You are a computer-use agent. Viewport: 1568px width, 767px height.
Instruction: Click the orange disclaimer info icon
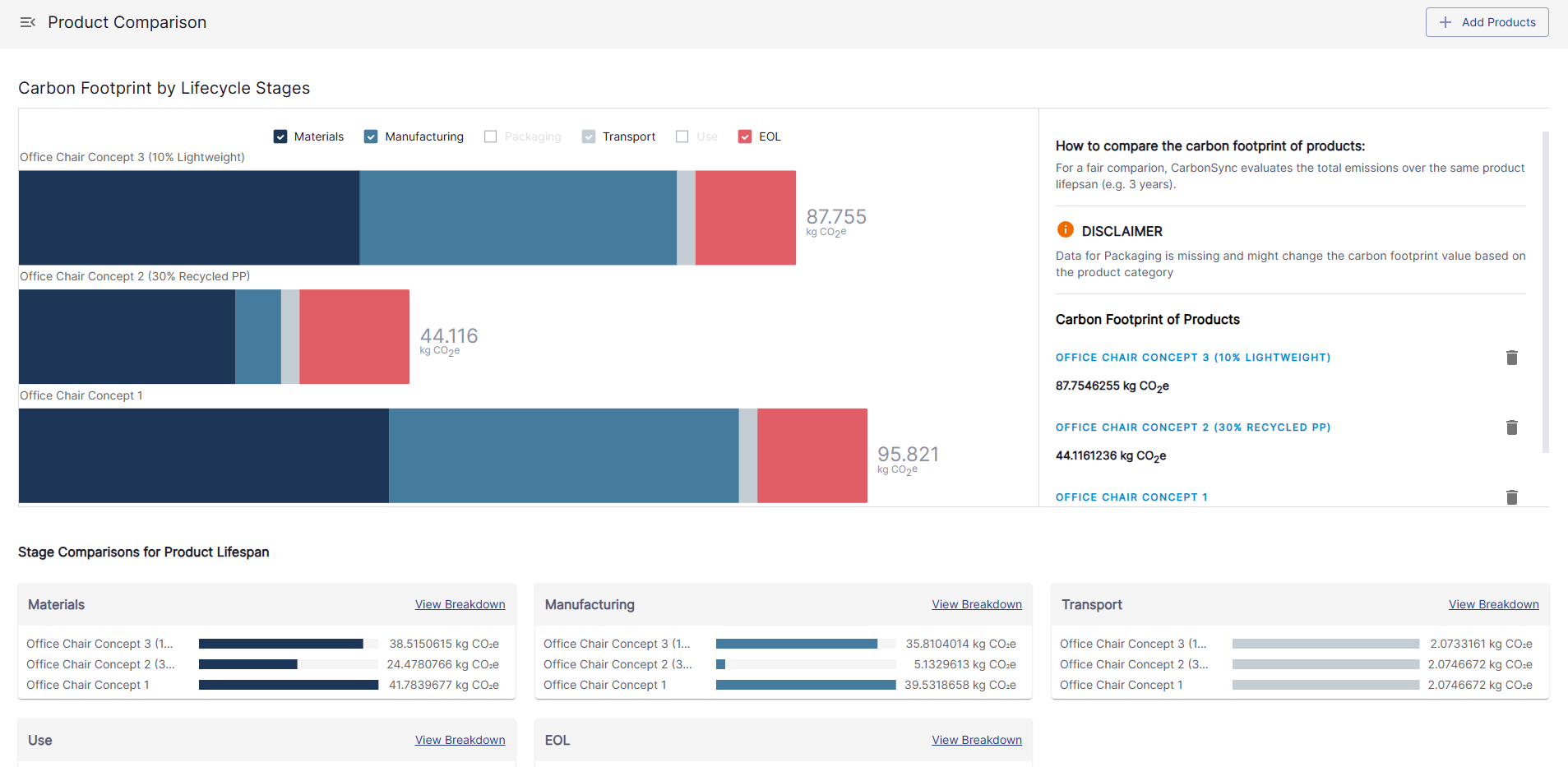1065,230
